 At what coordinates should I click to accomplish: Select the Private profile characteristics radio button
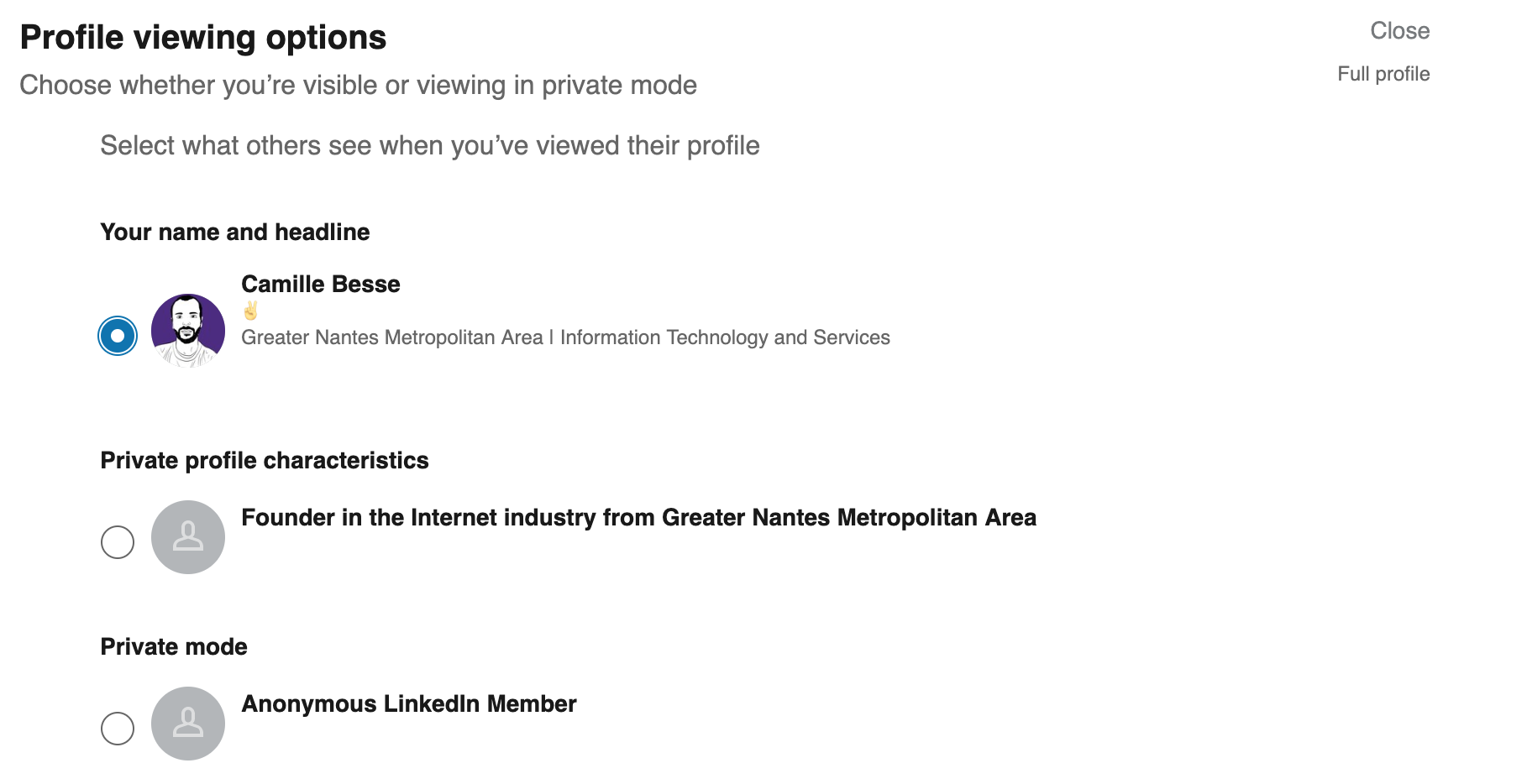pyautogui.click(x=118, y=542)
